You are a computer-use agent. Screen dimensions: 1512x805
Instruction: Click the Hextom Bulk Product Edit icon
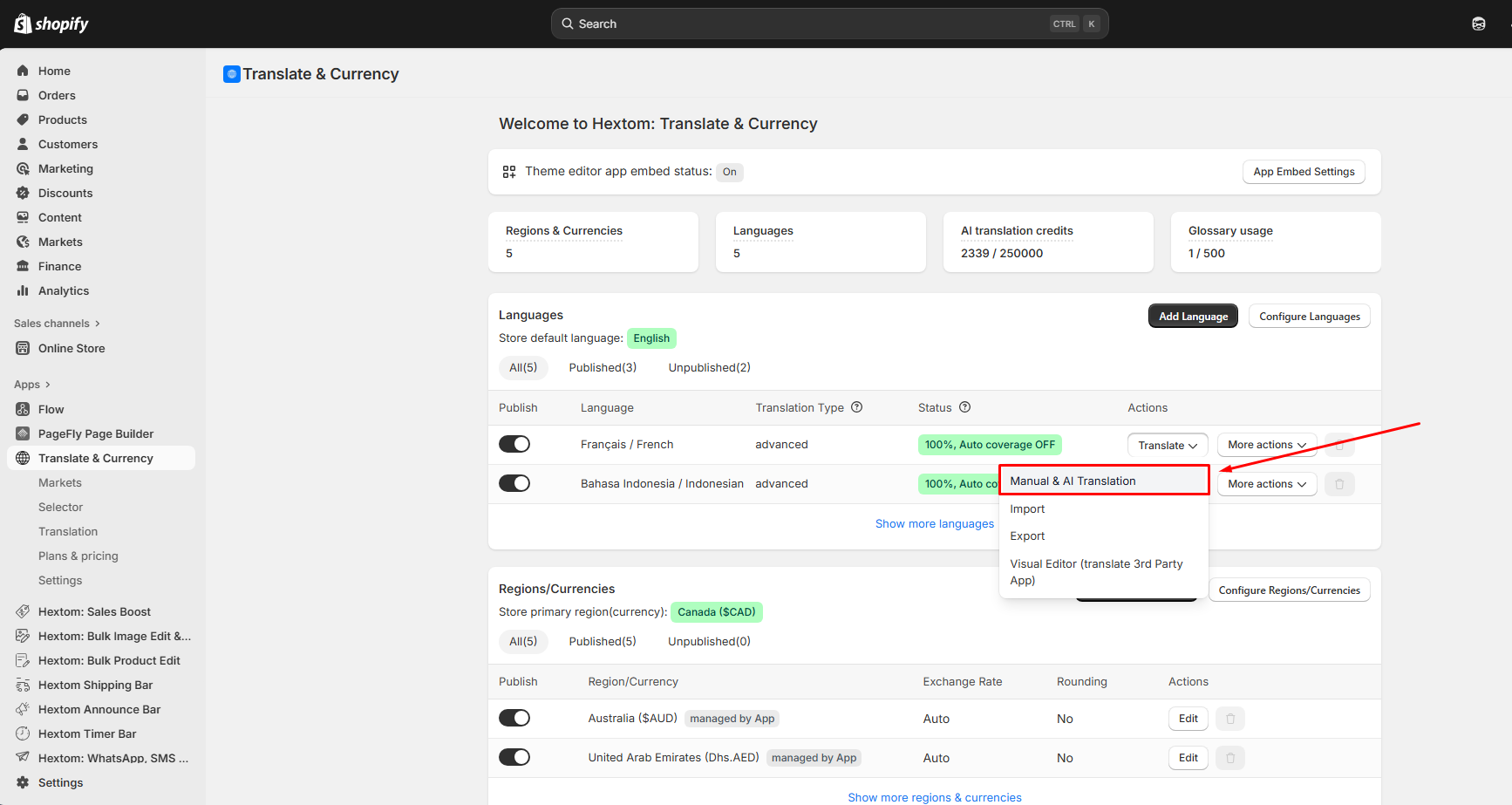click(x=23, y=660)
